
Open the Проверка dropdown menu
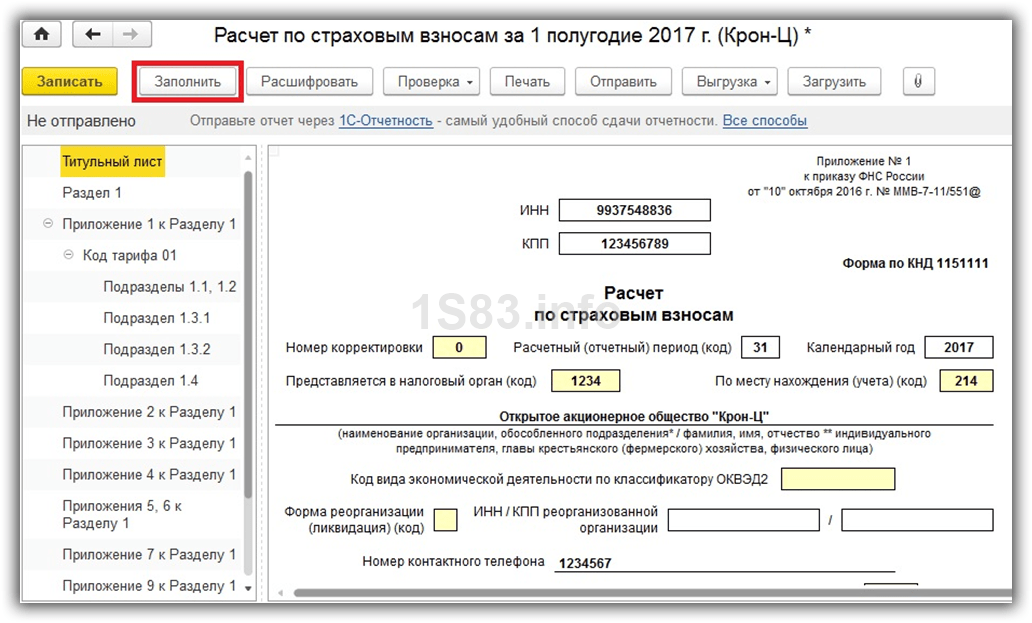[431, 82]
